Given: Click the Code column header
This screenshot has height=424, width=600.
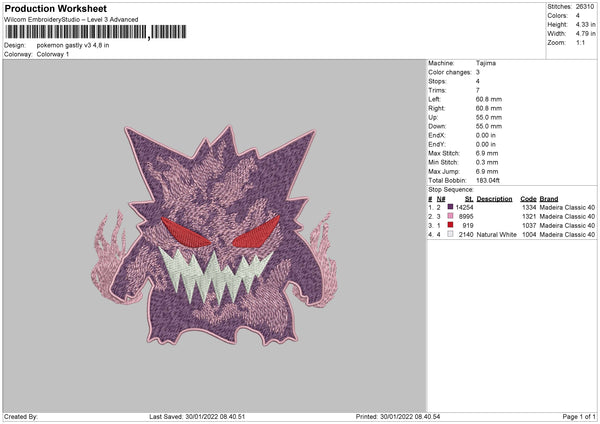Looking at the screenshot, I should tap(528, 198).
